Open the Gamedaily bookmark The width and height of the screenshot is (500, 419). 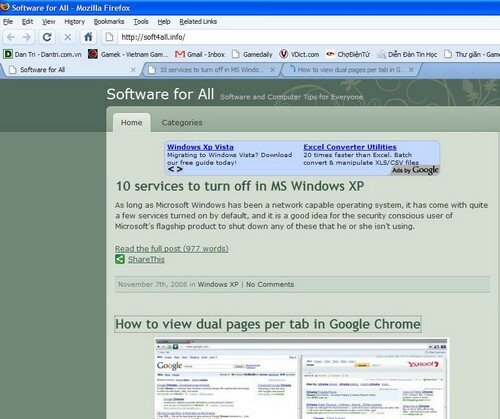pos(252,54)
